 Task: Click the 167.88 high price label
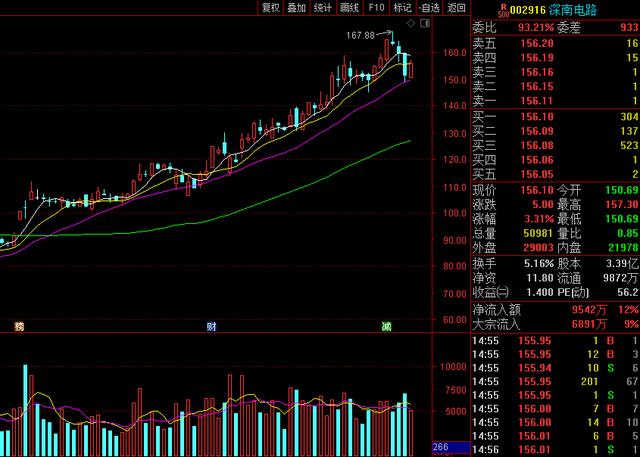360,35
